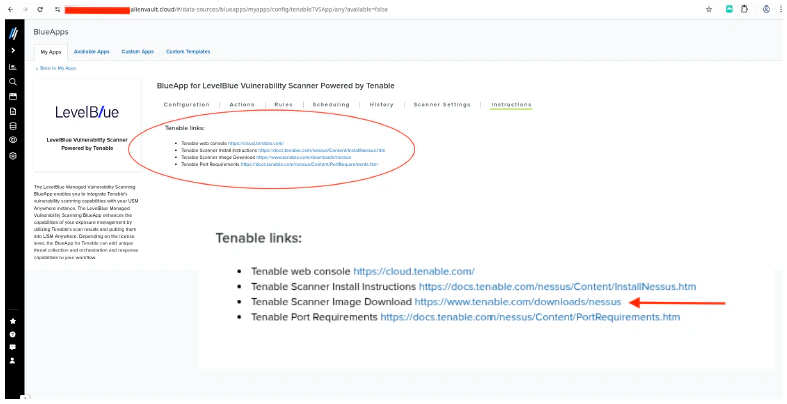787x404 pixels.
Task: Open cloud.tenable.com link in circled list
Action: pos(256,144)
